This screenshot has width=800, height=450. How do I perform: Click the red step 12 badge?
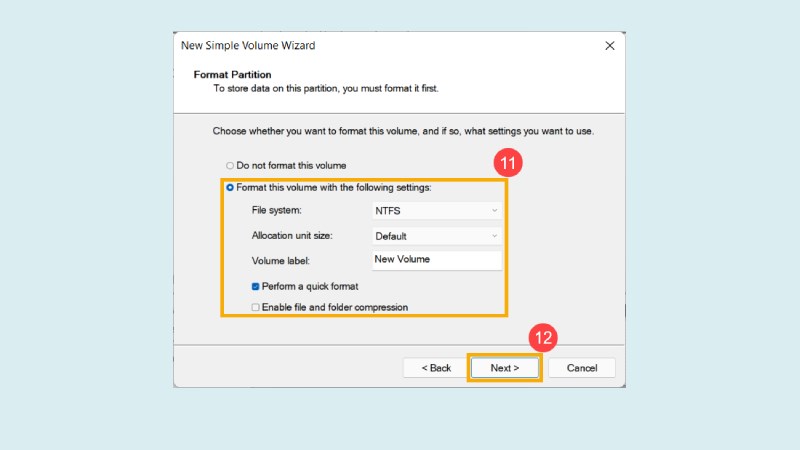click(x=543, y=337)
